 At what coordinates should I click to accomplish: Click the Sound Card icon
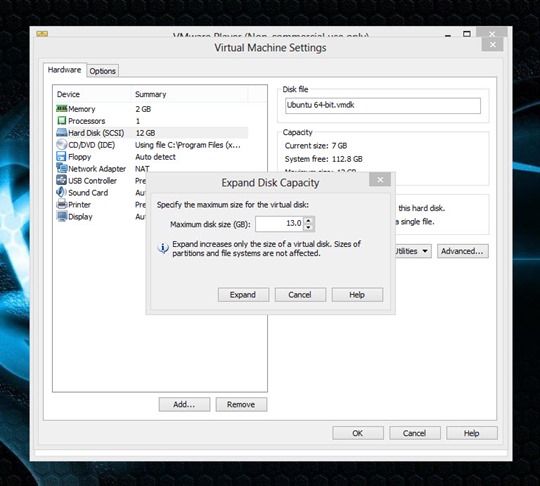(x=61, y=192)
